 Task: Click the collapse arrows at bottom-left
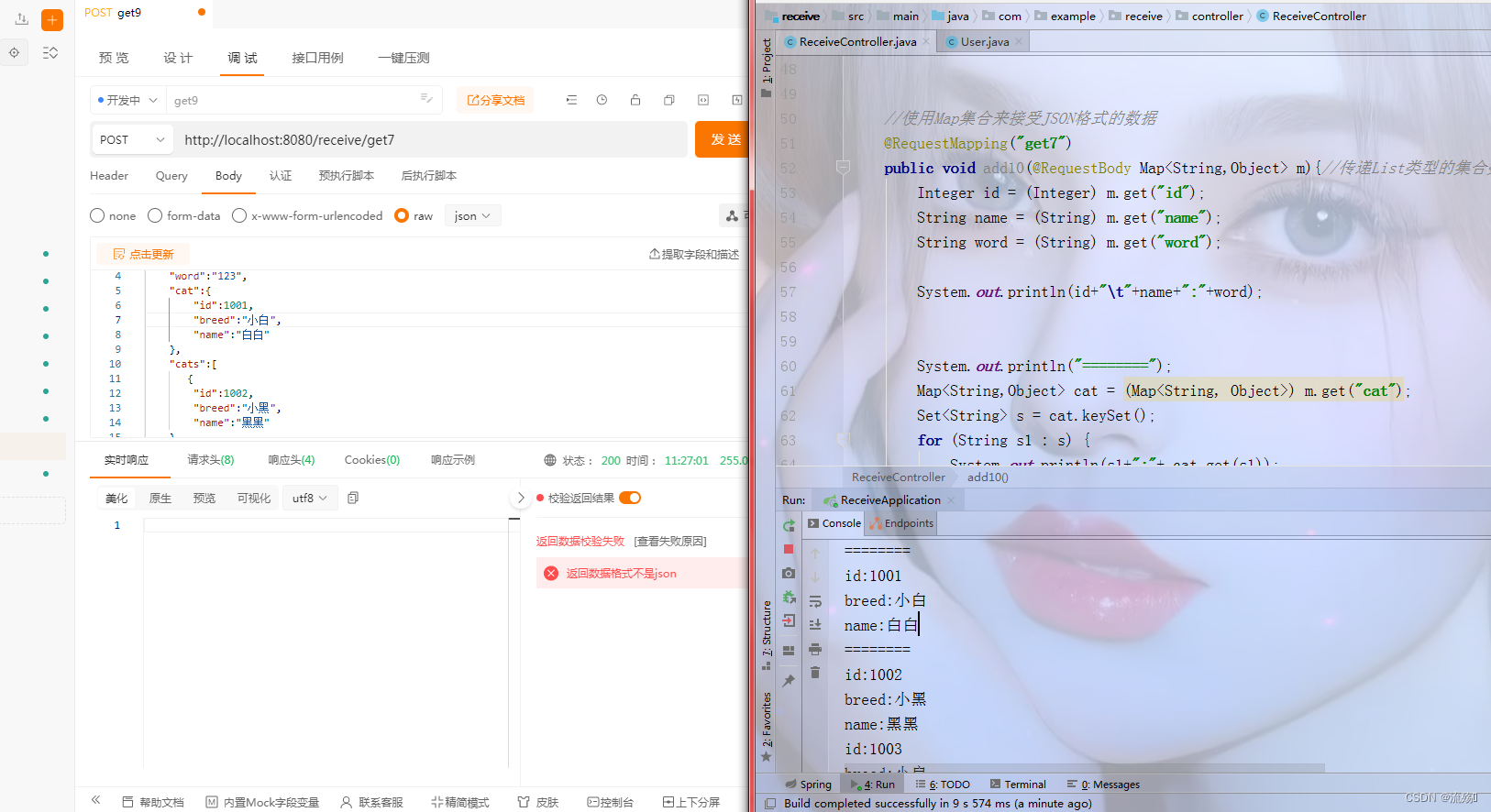[x=96, y=800]
